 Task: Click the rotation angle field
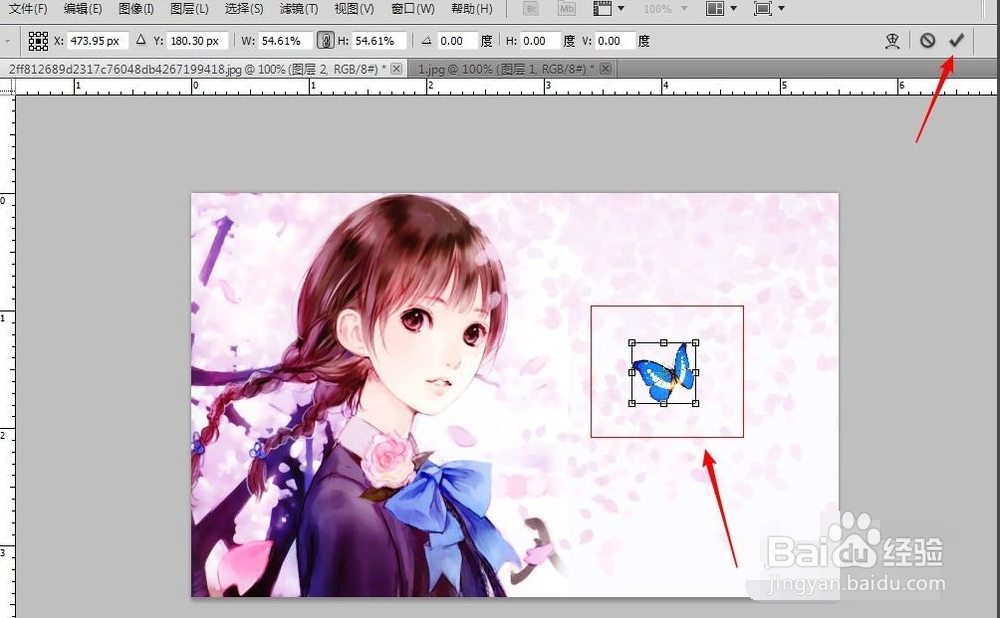click(457, 41)
